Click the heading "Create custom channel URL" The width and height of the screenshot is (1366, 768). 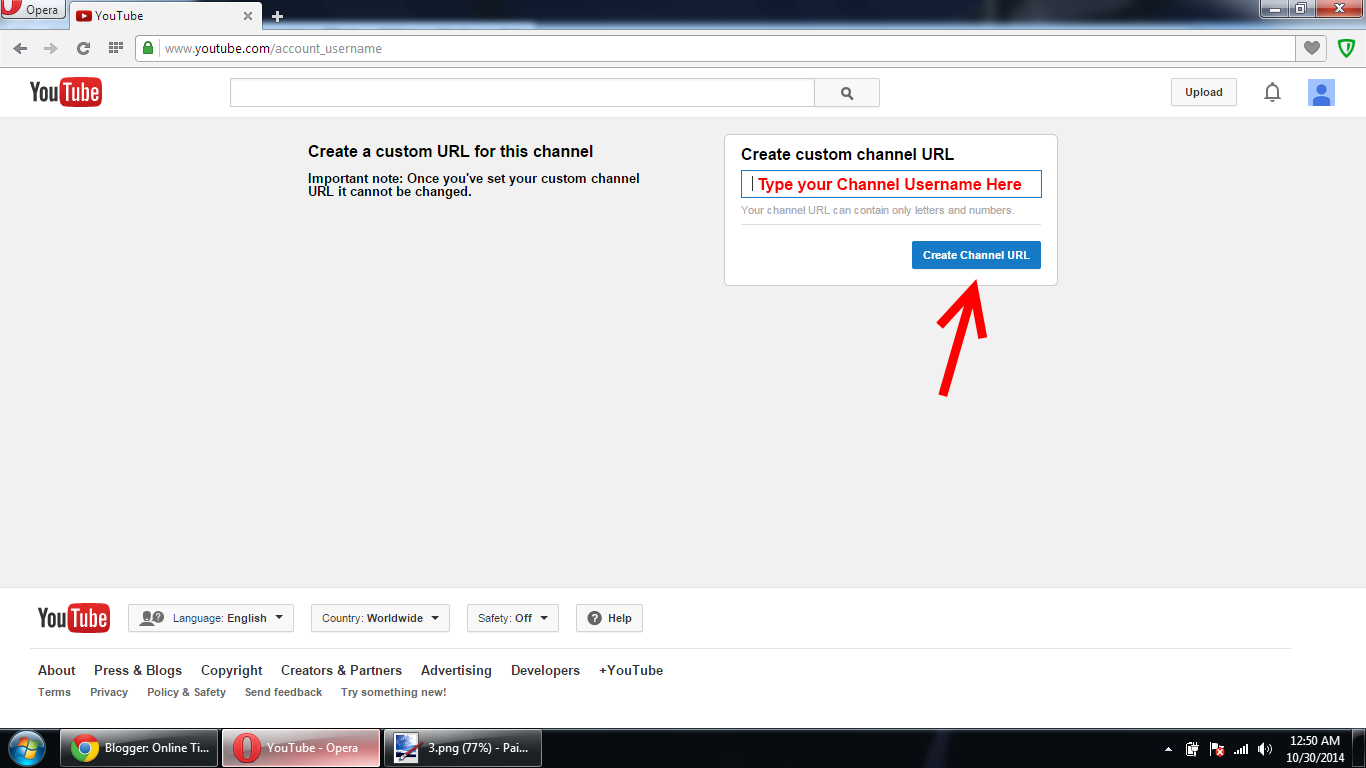coord(847,155)
